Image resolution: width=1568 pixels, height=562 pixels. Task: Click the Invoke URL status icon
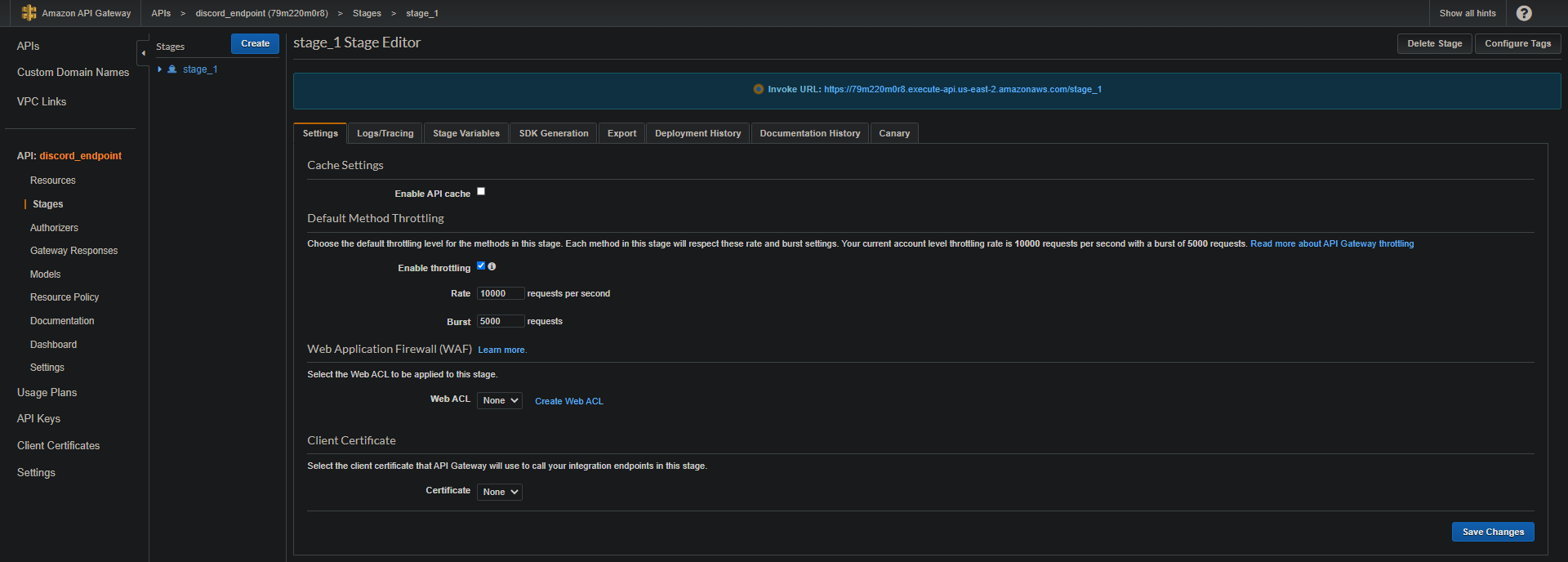click(x=758, y=89)
